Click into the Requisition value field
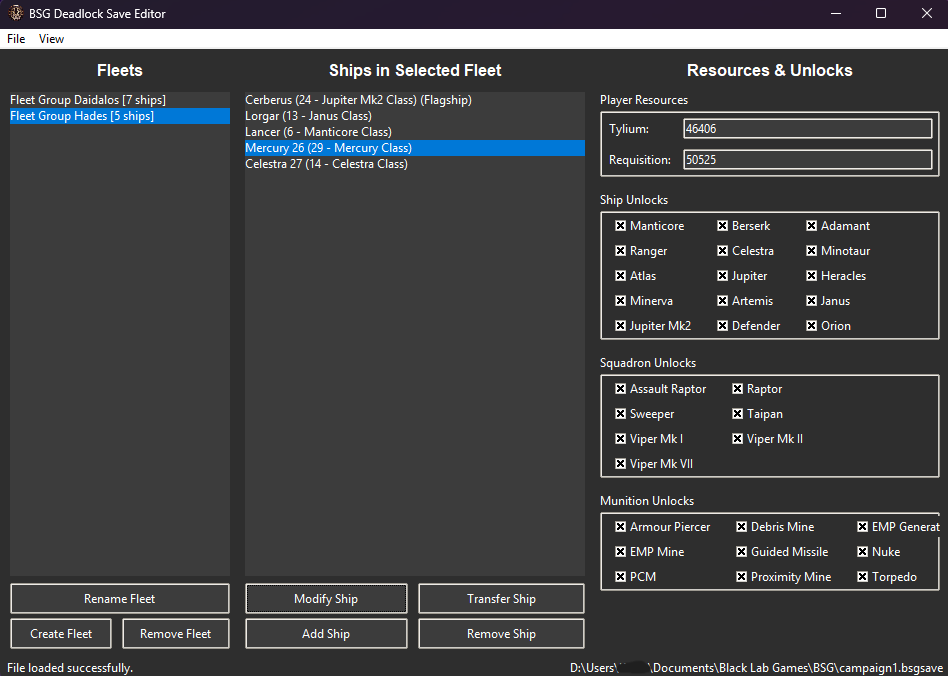Image resolution: width=948 pixels, height=676 pixels. [808, 160]
